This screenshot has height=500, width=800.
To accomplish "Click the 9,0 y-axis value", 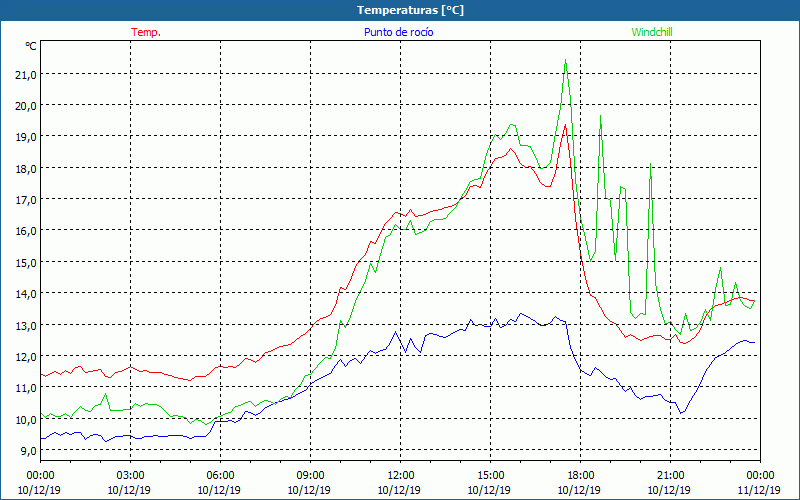I will 29,451.
